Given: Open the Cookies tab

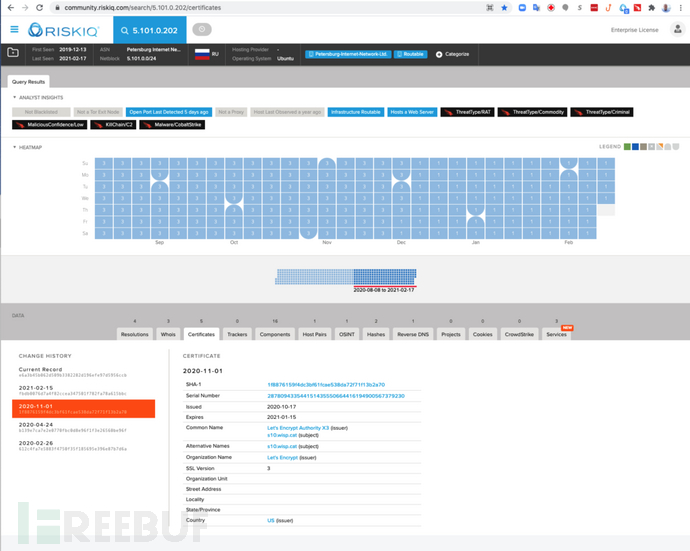Looking at the screenshot, I should [x=482, y=334].
